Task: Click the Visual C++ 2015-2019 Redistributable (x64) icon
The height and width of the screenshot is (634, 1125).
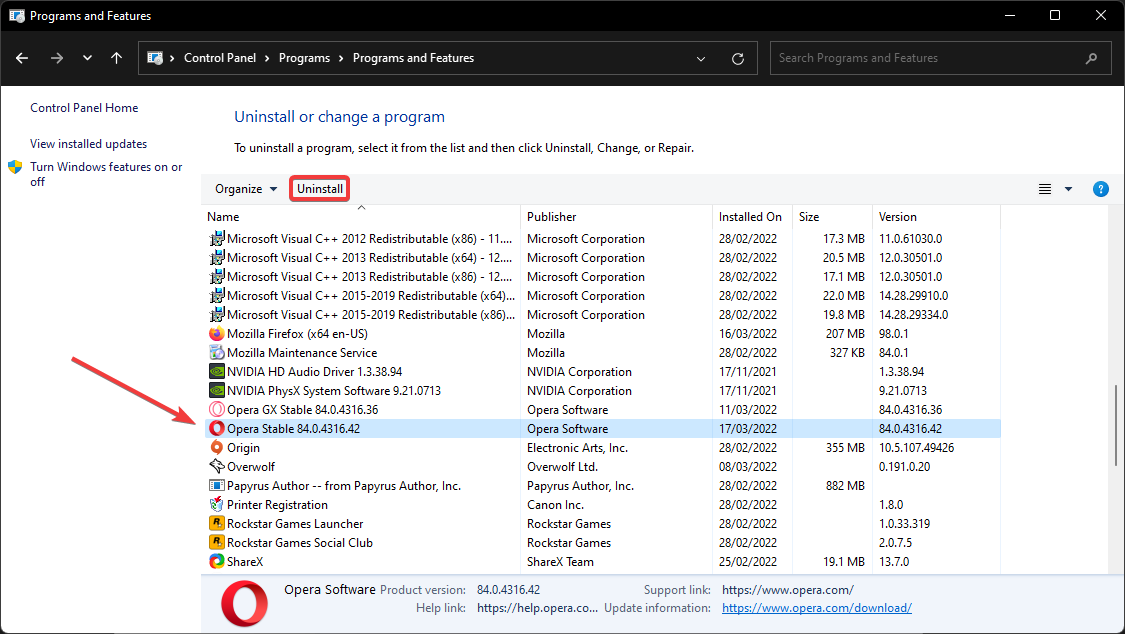Action: pyautogui.click(x=217, y=295)
